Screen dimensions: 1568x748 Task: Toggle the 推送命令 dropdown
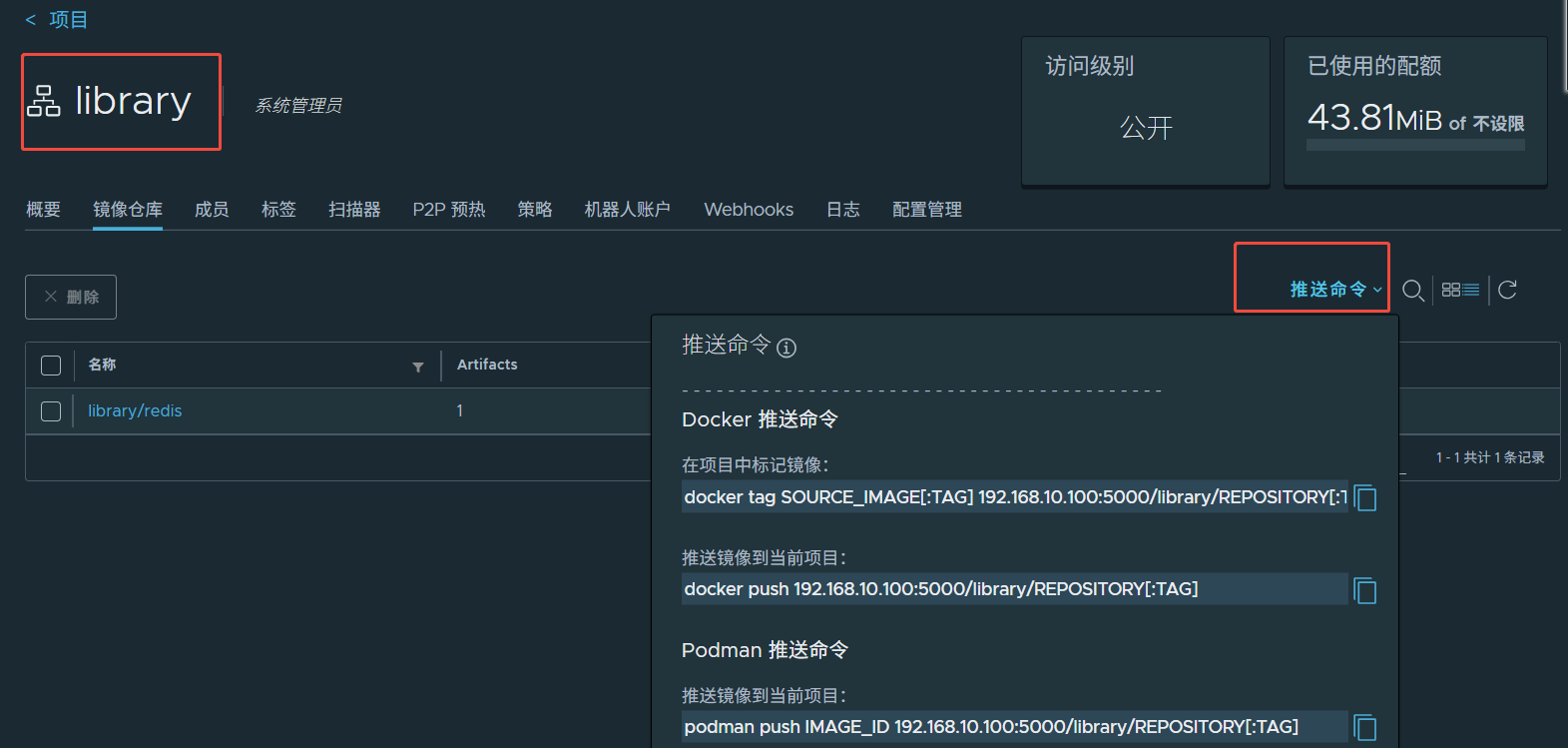[x=1335, y=290]
